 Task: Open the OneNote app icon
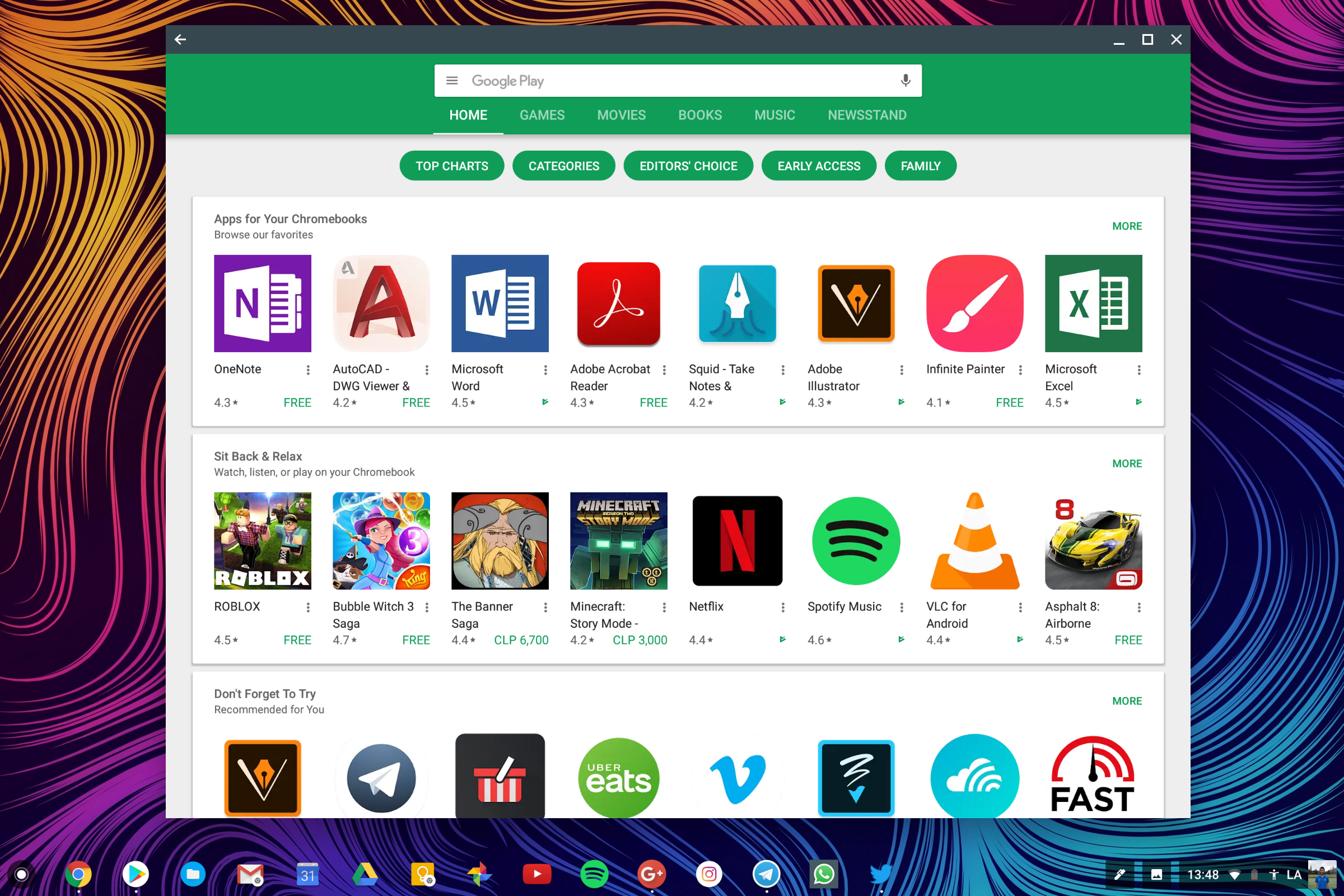pos(262,304)
